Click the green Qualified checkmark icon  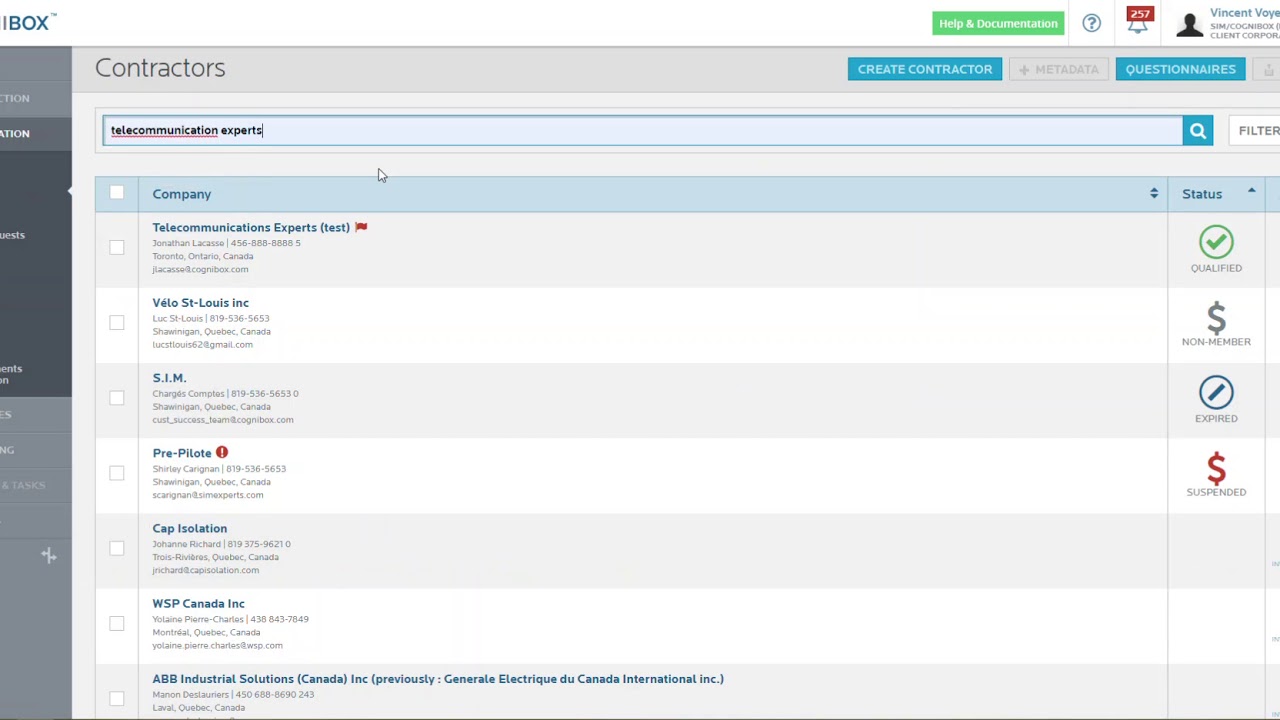1216,242
